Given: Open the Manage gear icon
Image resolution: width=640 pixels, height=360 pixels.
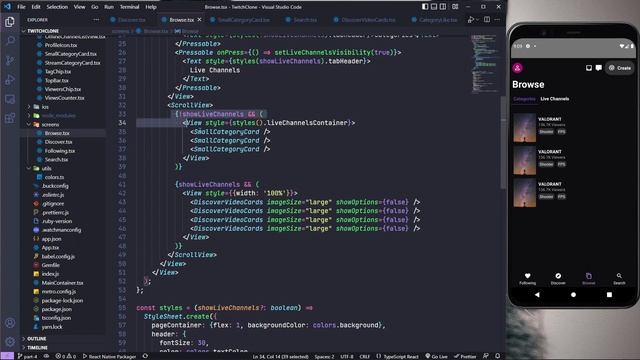Looking at the screenshot, I should (x=10, y=342).
